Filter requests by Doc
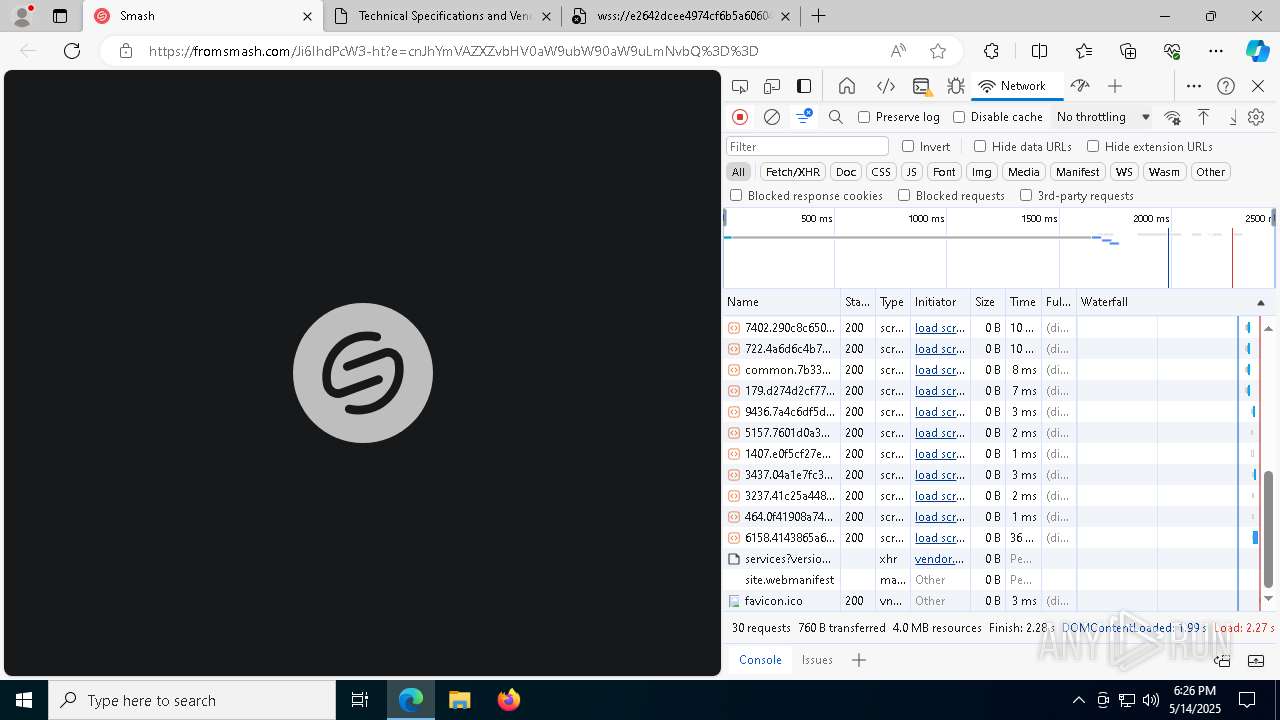The height and width of the screenshot is (720, 1280). click(846, 172)
